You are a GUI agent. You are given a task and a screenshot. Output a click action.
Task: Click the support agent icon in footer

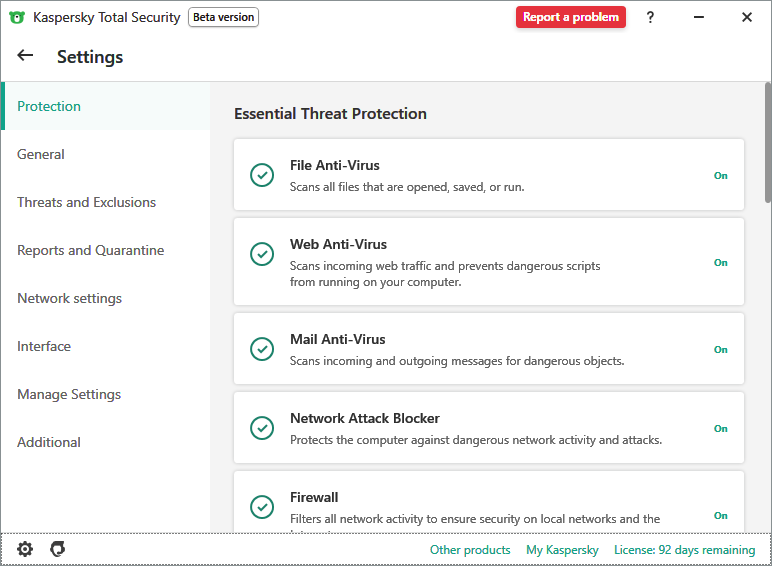58,549
